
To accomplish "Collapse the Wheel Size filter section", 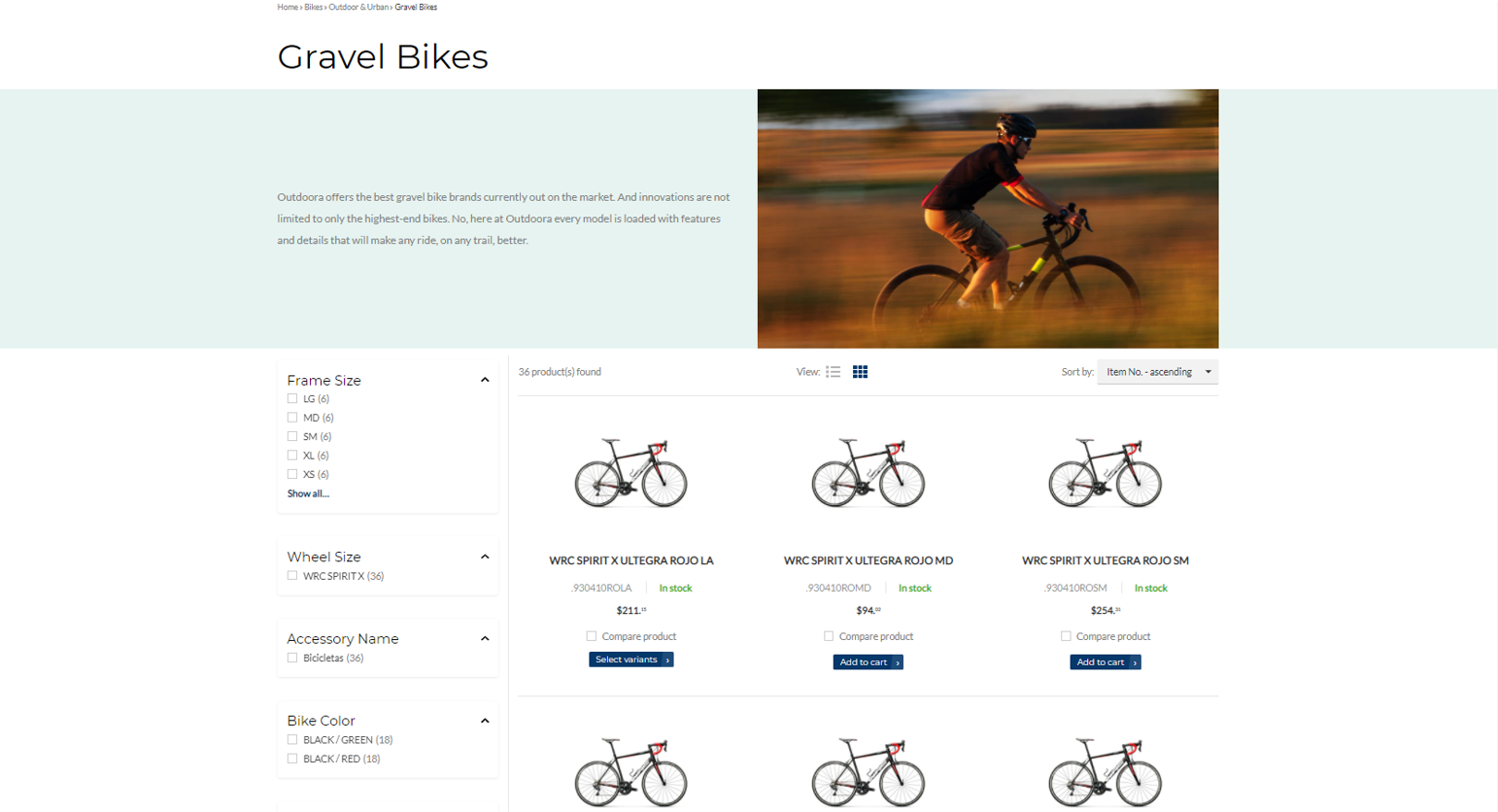I will click(485, 557).
